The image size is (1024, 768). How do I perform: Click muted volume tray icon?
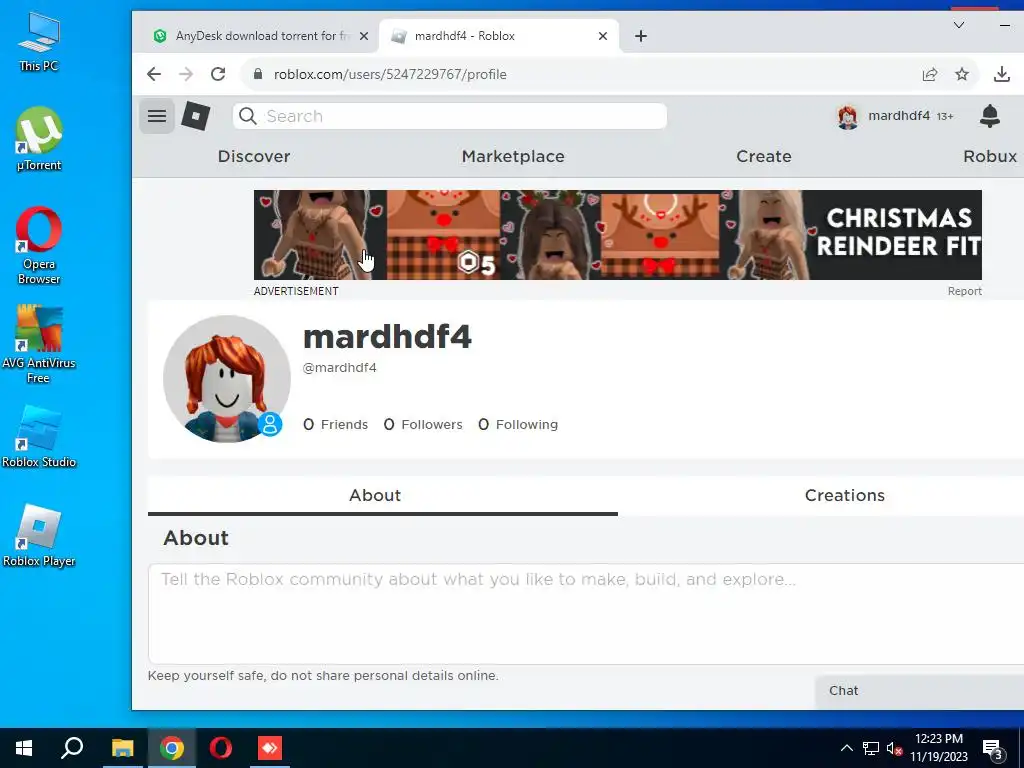point(894,748)
